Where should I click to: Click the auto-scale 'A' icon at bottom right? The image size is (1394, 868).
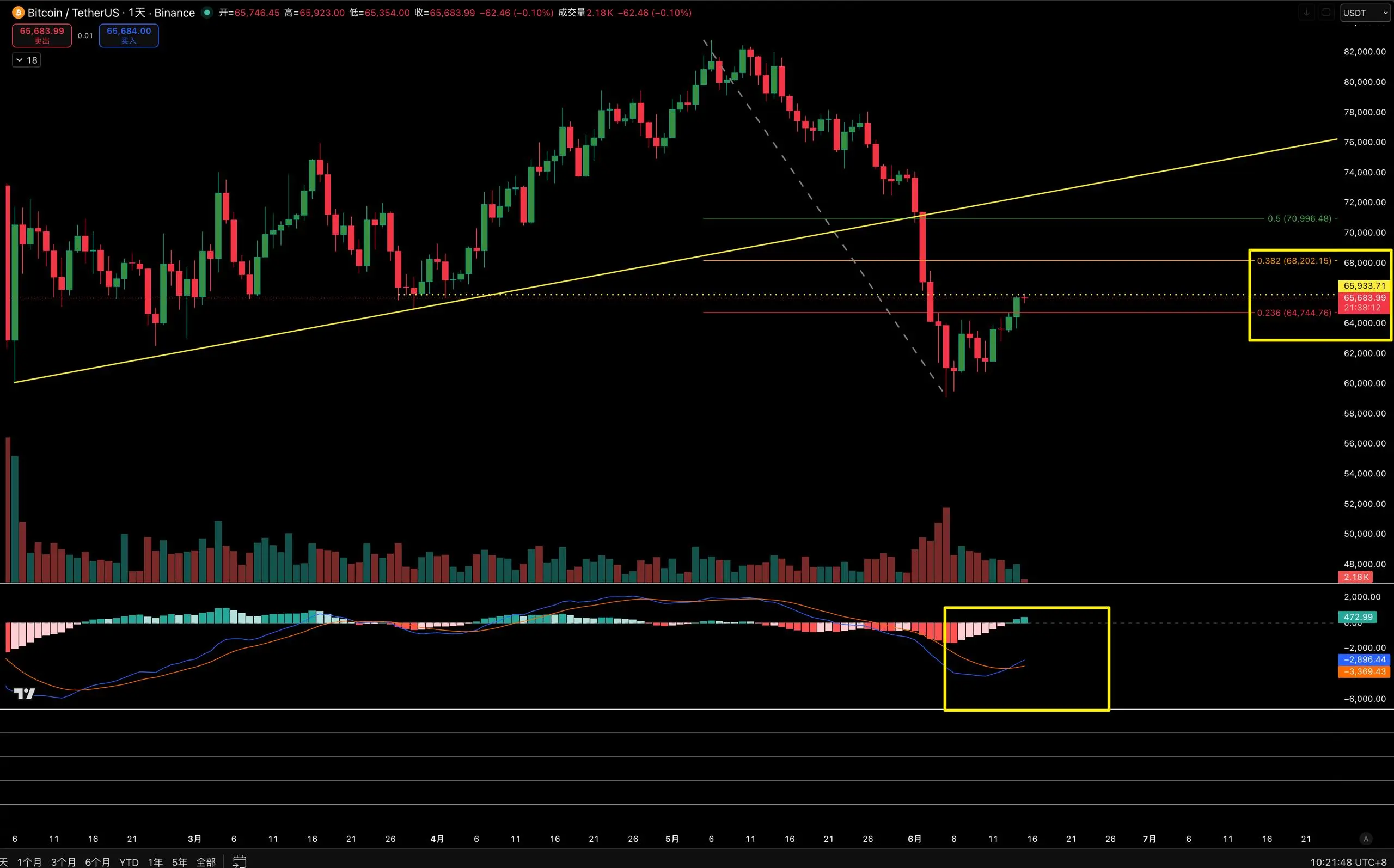point(1366,839)
